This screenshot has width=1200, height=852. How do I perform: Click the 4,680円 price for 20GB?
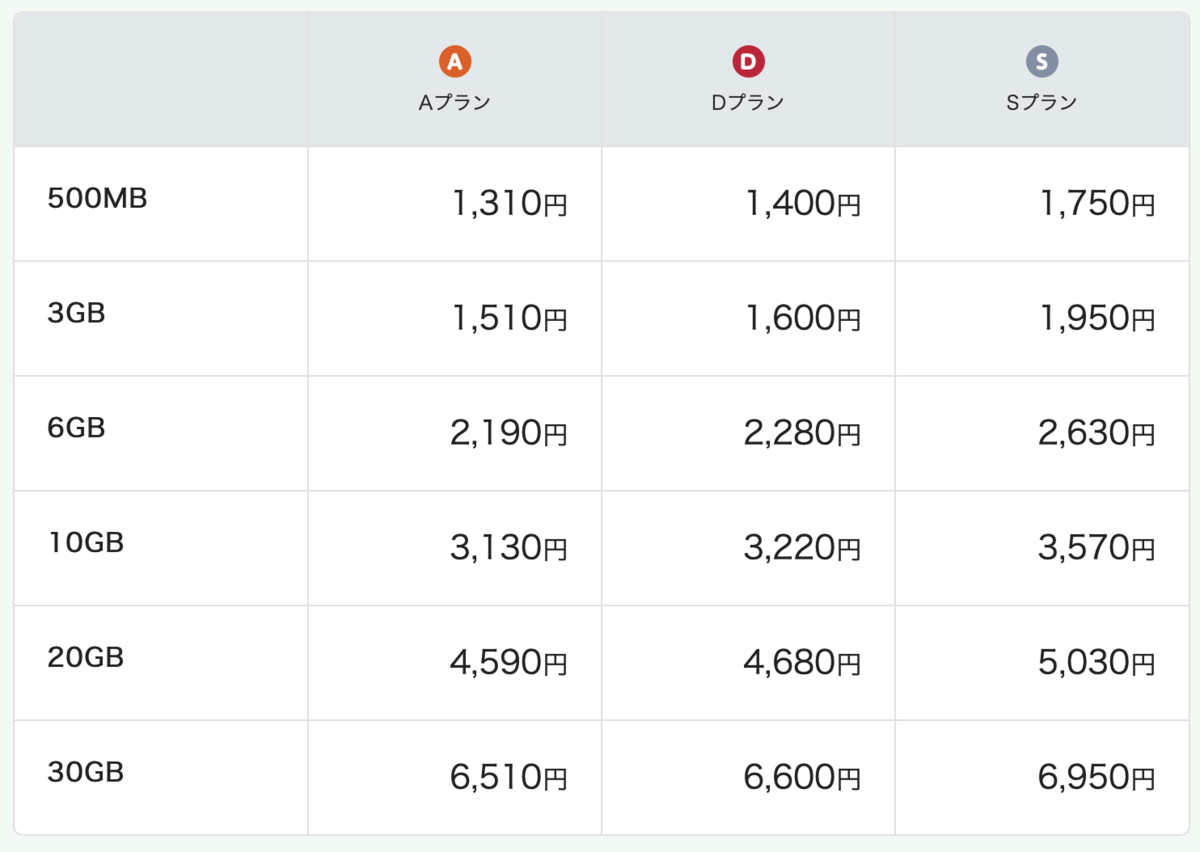coord(802,663)
